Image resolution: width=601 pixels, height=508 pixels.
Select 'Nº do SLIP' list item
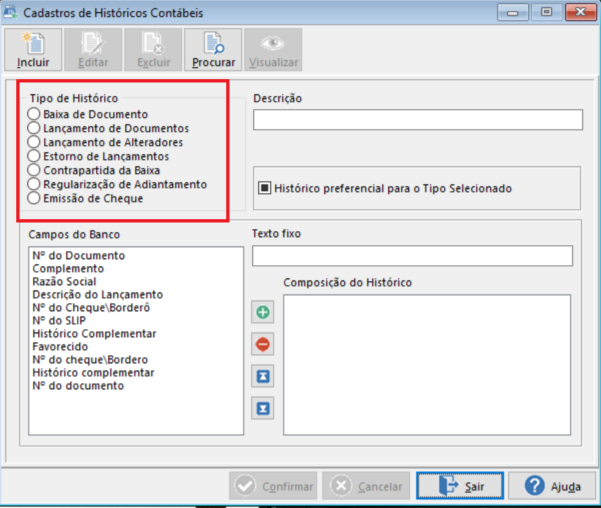pyautogui.click(x=59, y=321)
